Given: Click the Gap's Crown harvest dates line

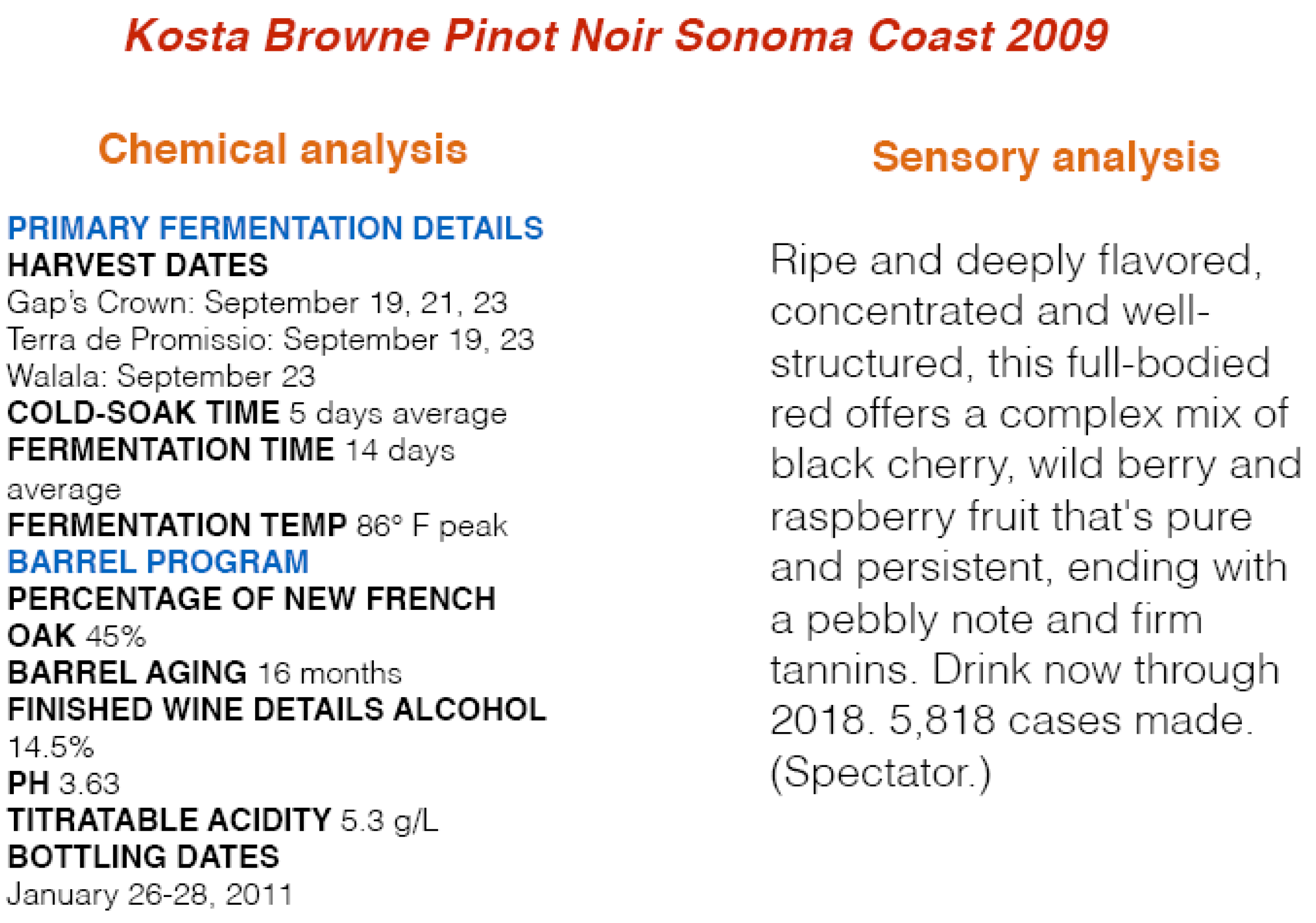Looking at the screenshot, I should (x=257, y=303).
